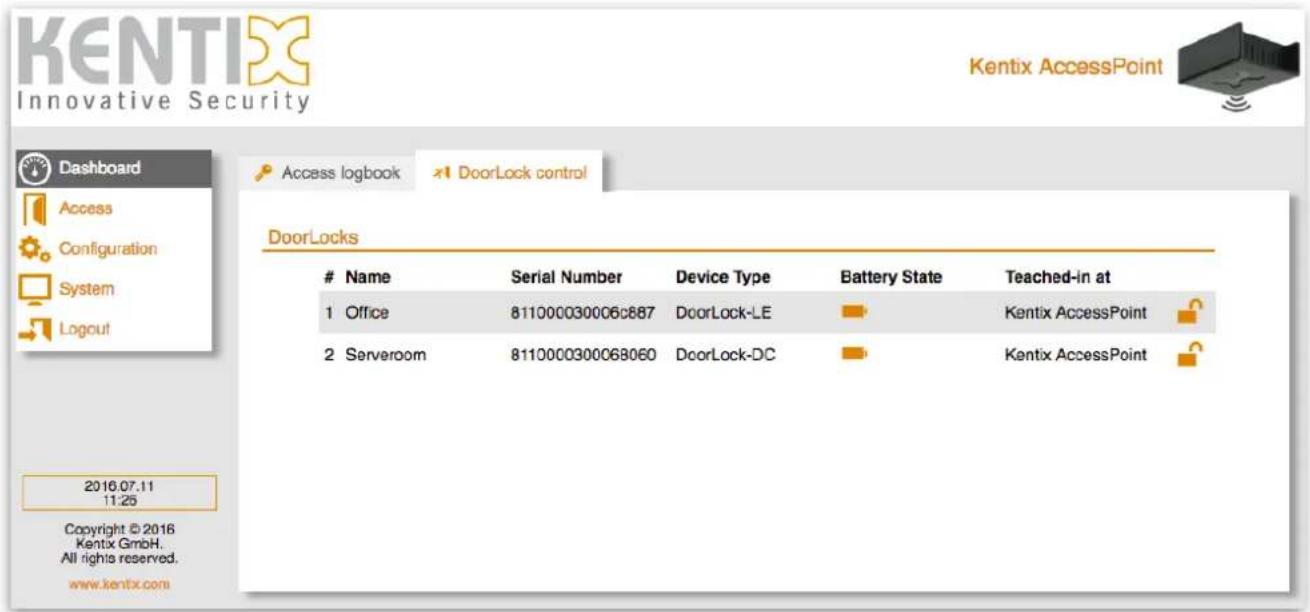Click the key icon on Access logbook tab
Image resolution: width=1310 pixels, height=612 pixels.
click(264, 173)
